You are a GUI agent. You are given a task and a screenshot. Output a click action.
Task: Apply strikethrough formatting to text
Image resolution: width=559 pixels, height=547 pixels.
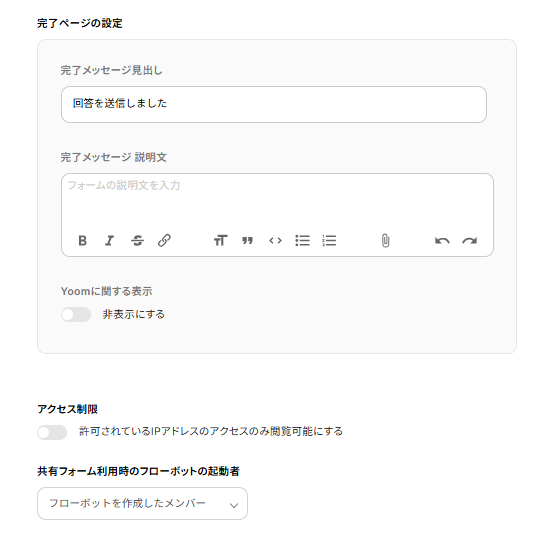pos(137,241)
